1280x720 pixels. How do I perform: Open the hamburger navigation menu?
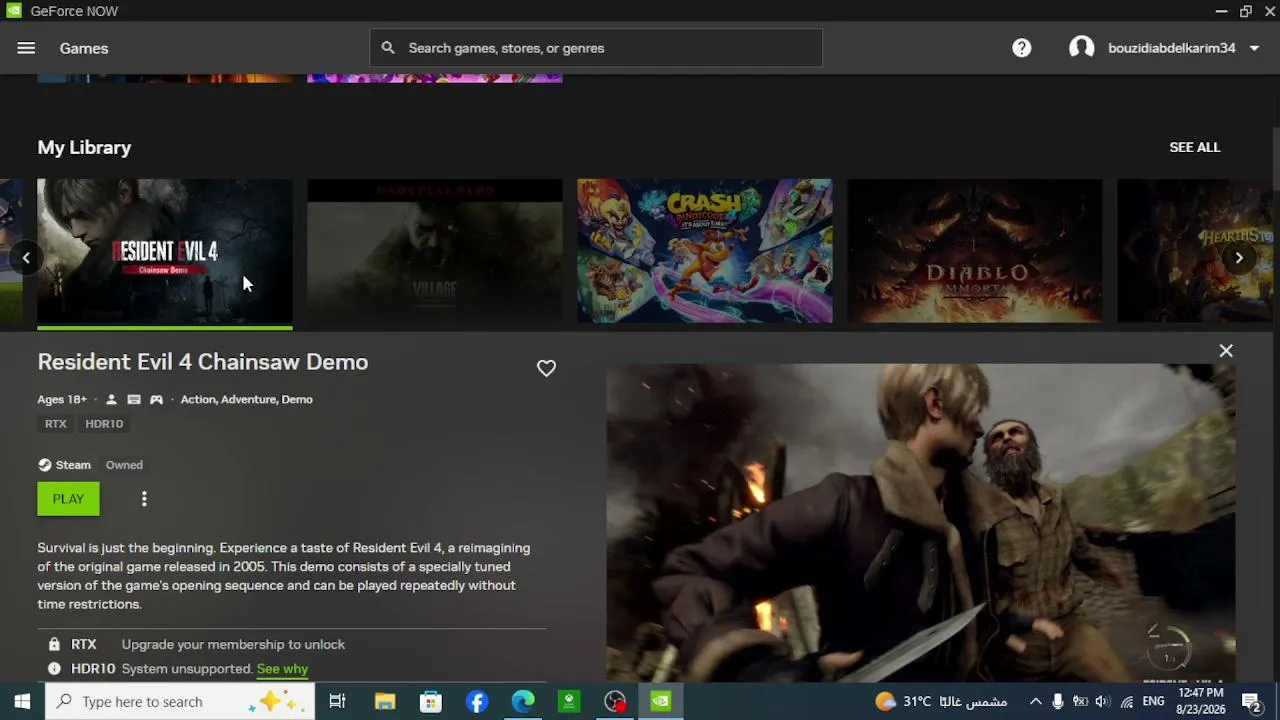[26, 48]
